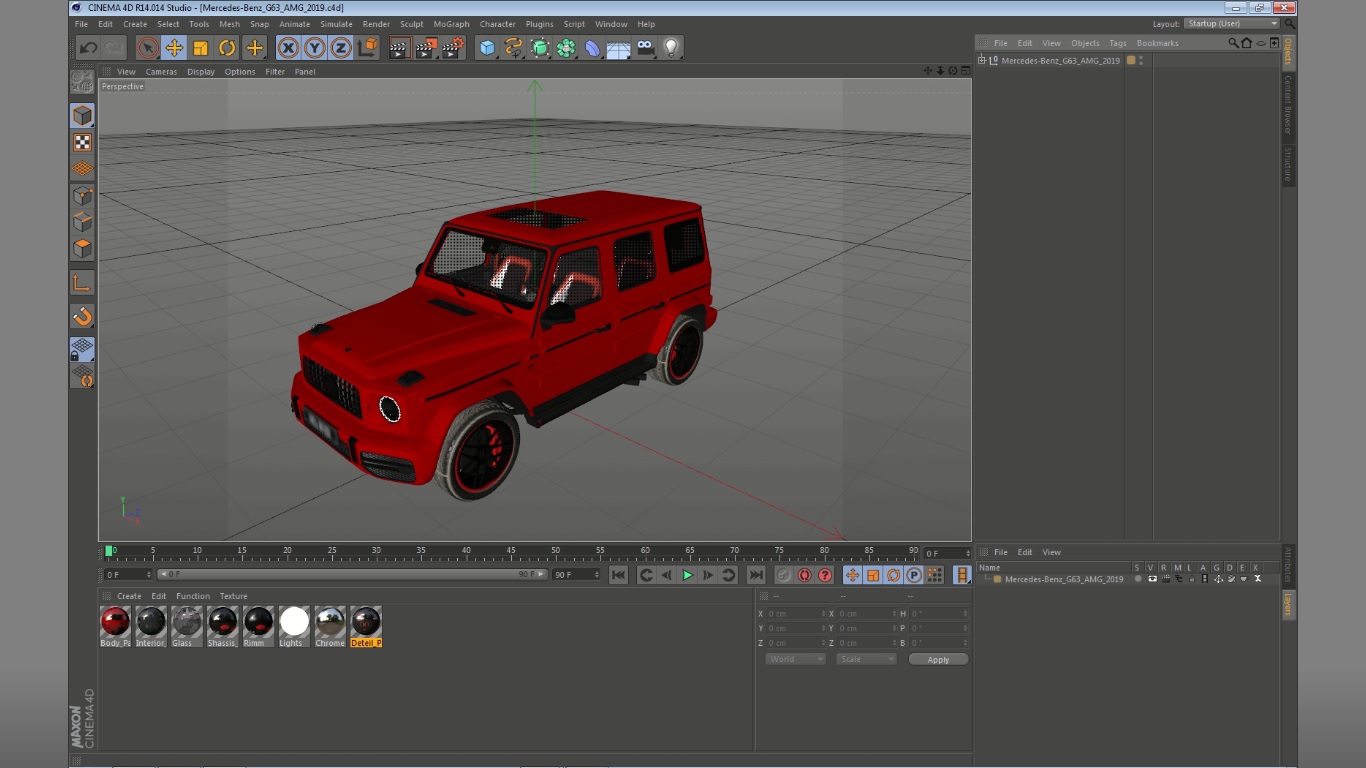Toggle Y axis lock

[315, 47]
